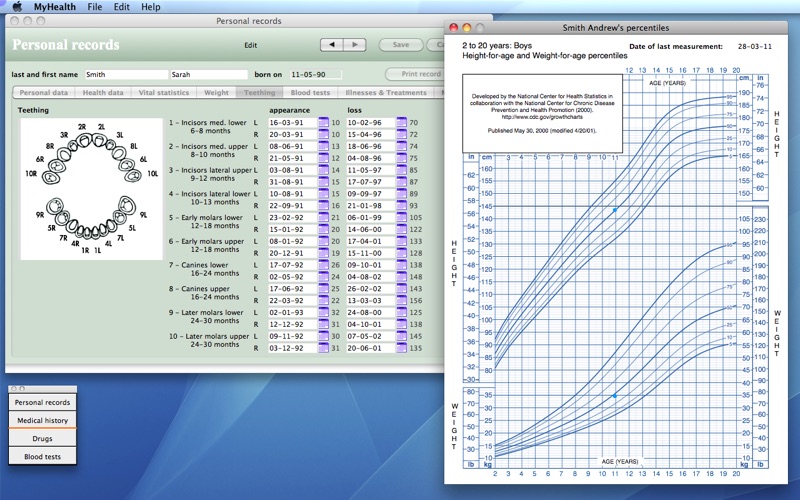The height and width of the screenshot is (500, 800).
Task: Open calendar icon for loss date 21-01-98
Action: tap(402, 206)
